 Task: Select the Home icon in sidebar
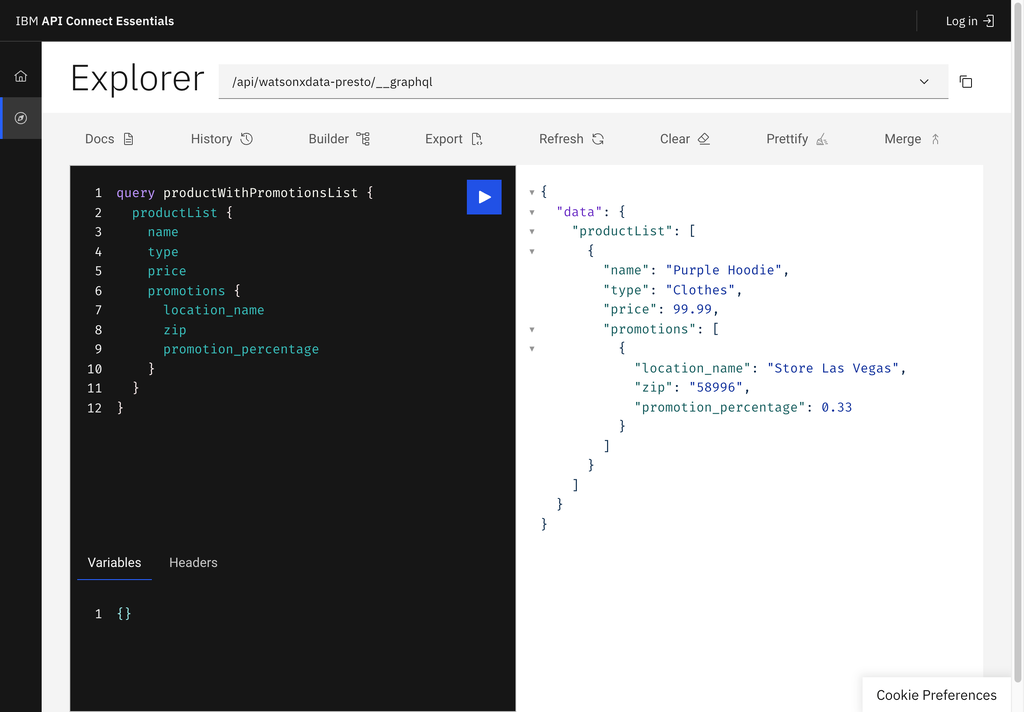(20, 75)
